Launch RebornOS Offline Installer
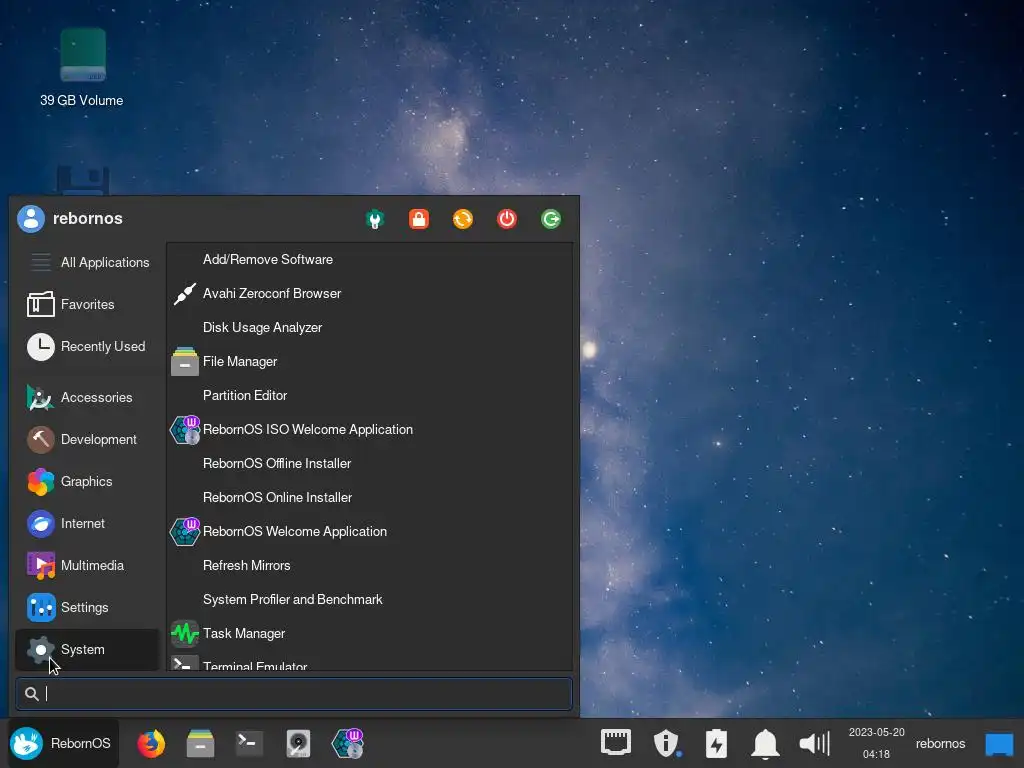Image resolution: width=1024 pixels, height=768 pixels. click(370, 464)
